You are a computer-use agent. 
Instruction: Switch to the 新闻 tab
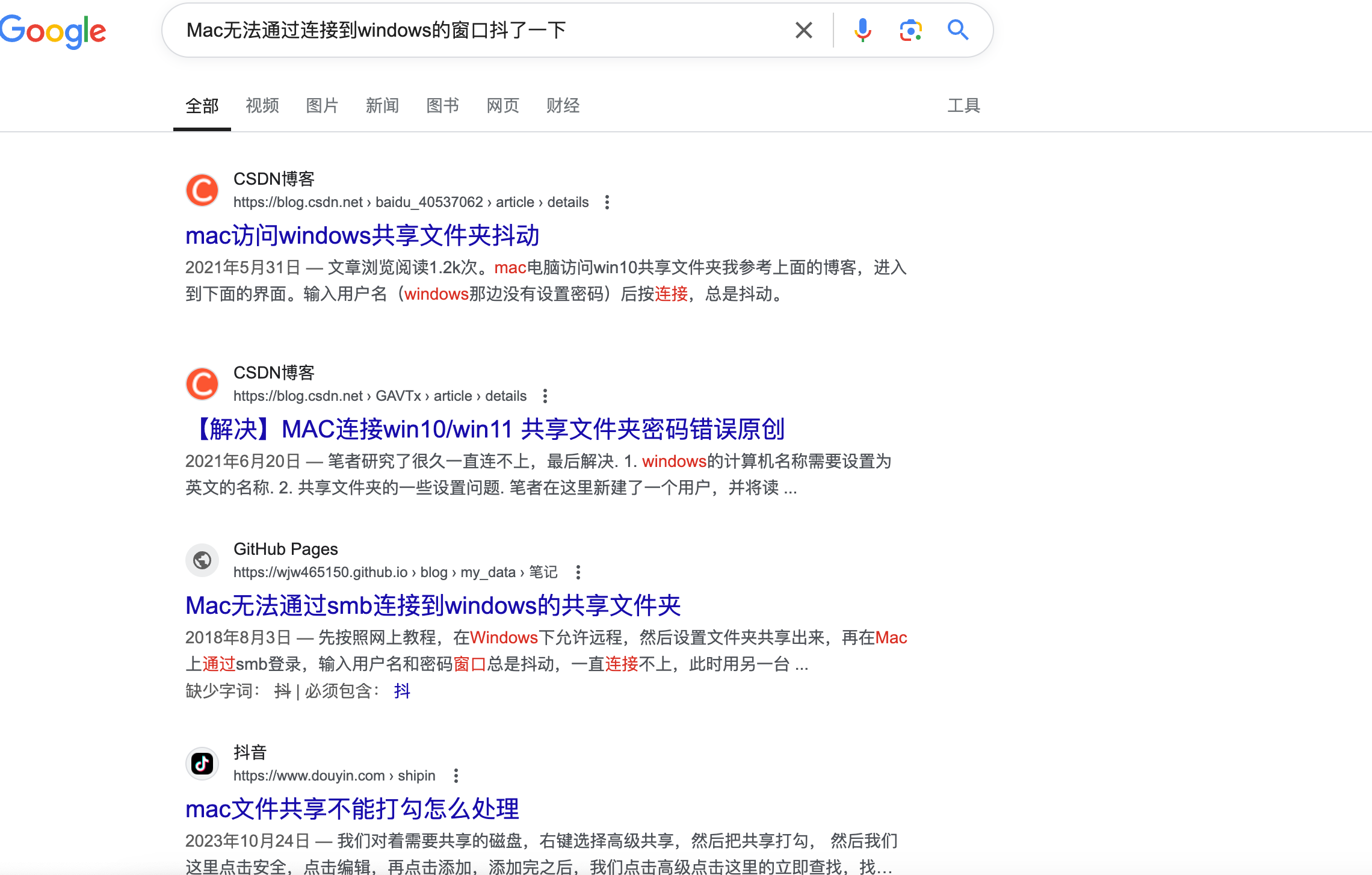click(x=383, y=106)
